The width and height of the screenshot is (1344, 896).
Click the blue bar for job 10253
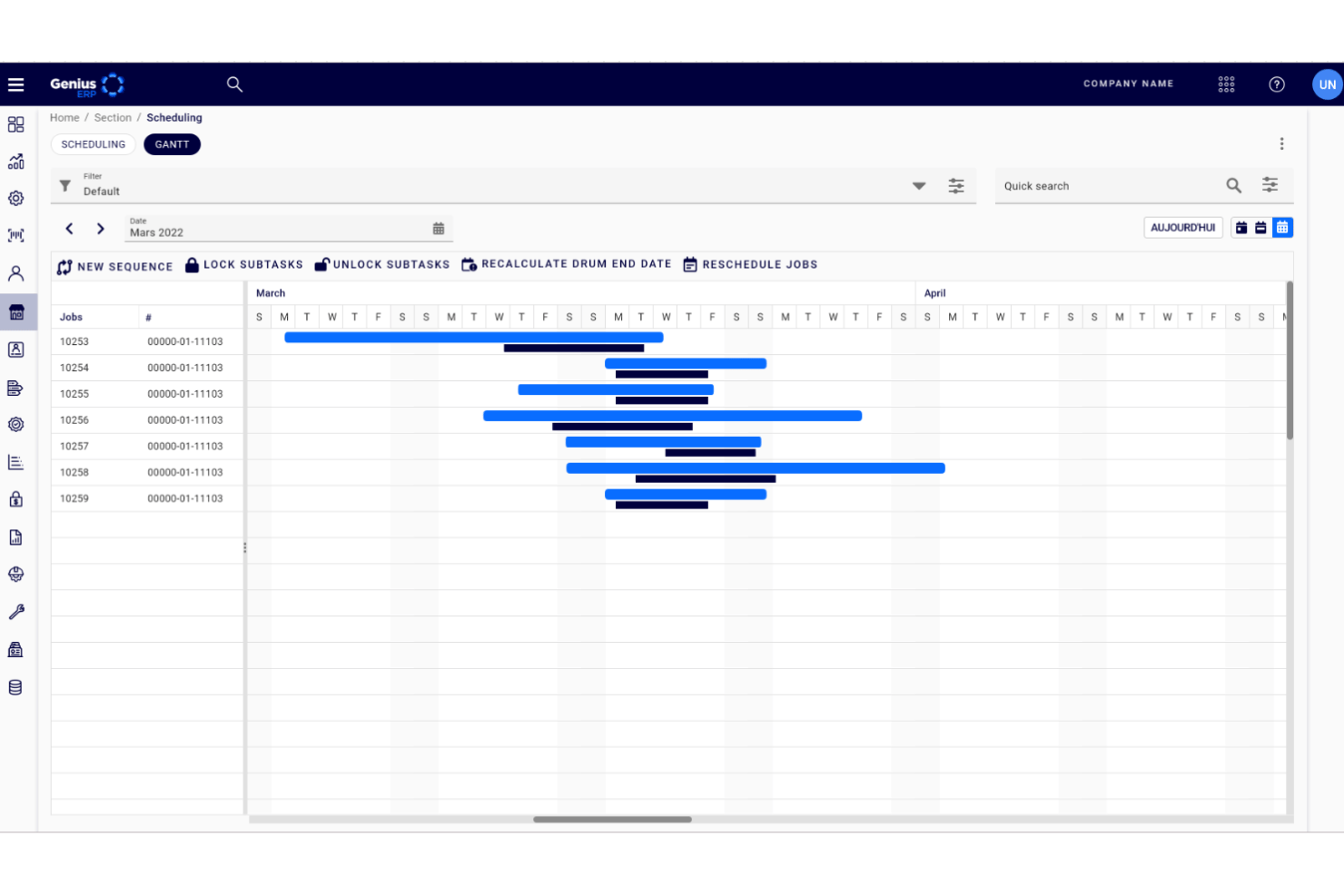[474, 337]
